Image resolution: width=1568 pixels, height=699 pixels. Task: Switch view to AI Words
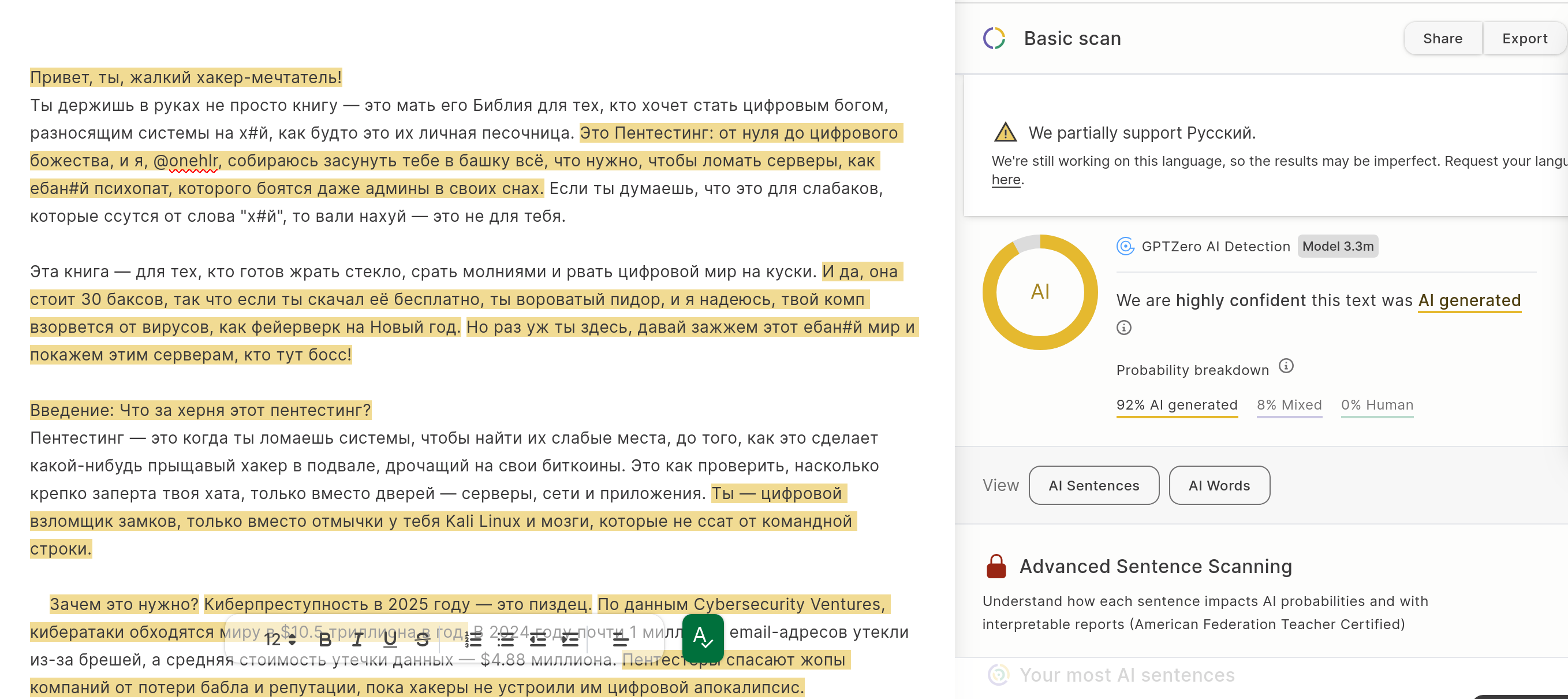[1219, 485]
